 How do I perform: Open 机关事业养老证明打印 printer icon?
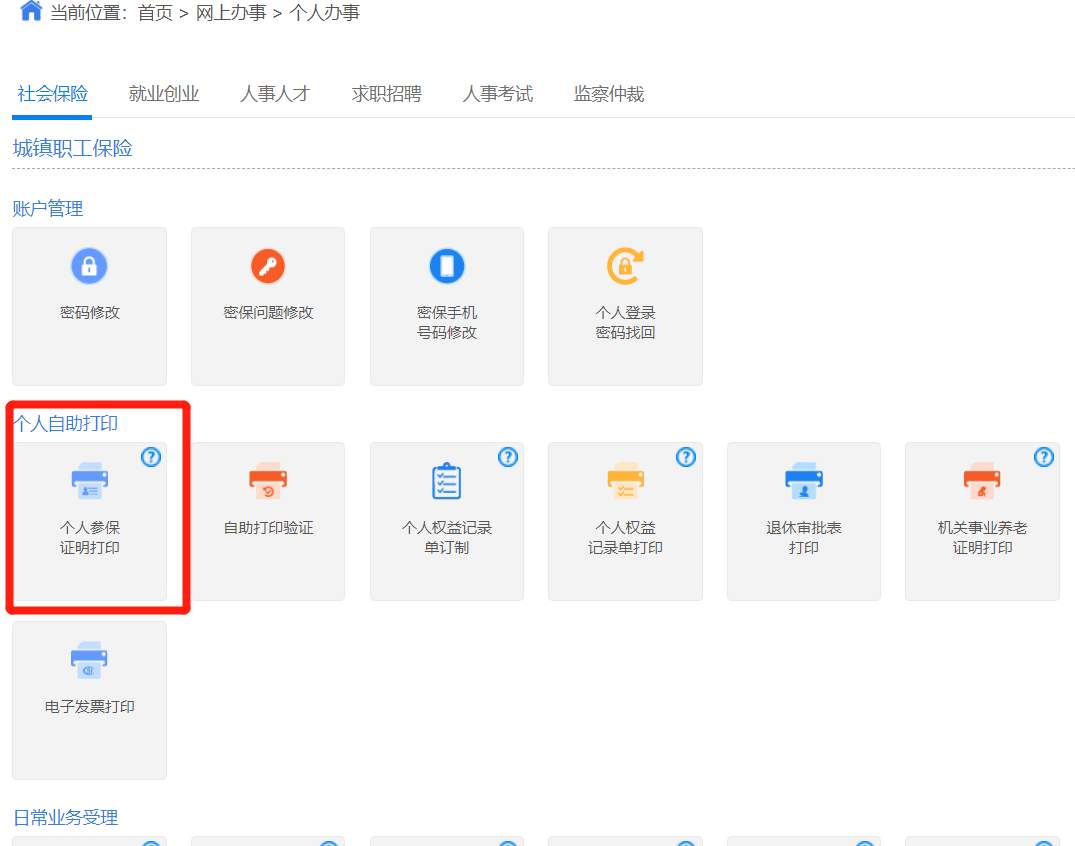(982, 481)
